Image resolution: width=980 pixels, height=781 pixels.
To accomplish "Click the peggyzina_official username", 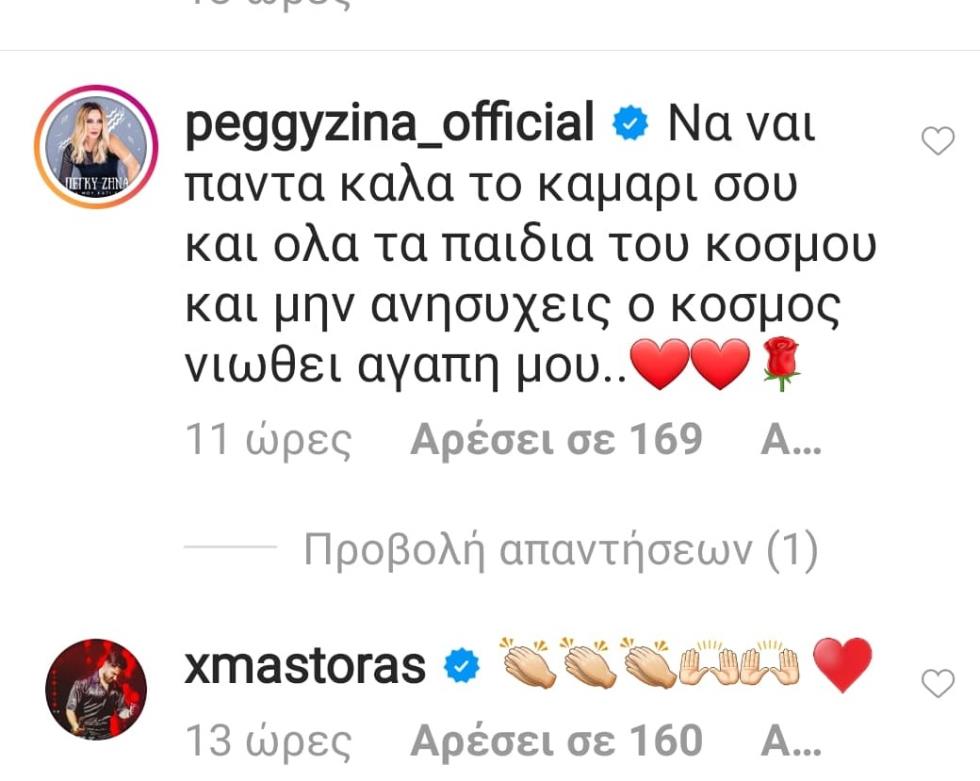I will 389,124.
